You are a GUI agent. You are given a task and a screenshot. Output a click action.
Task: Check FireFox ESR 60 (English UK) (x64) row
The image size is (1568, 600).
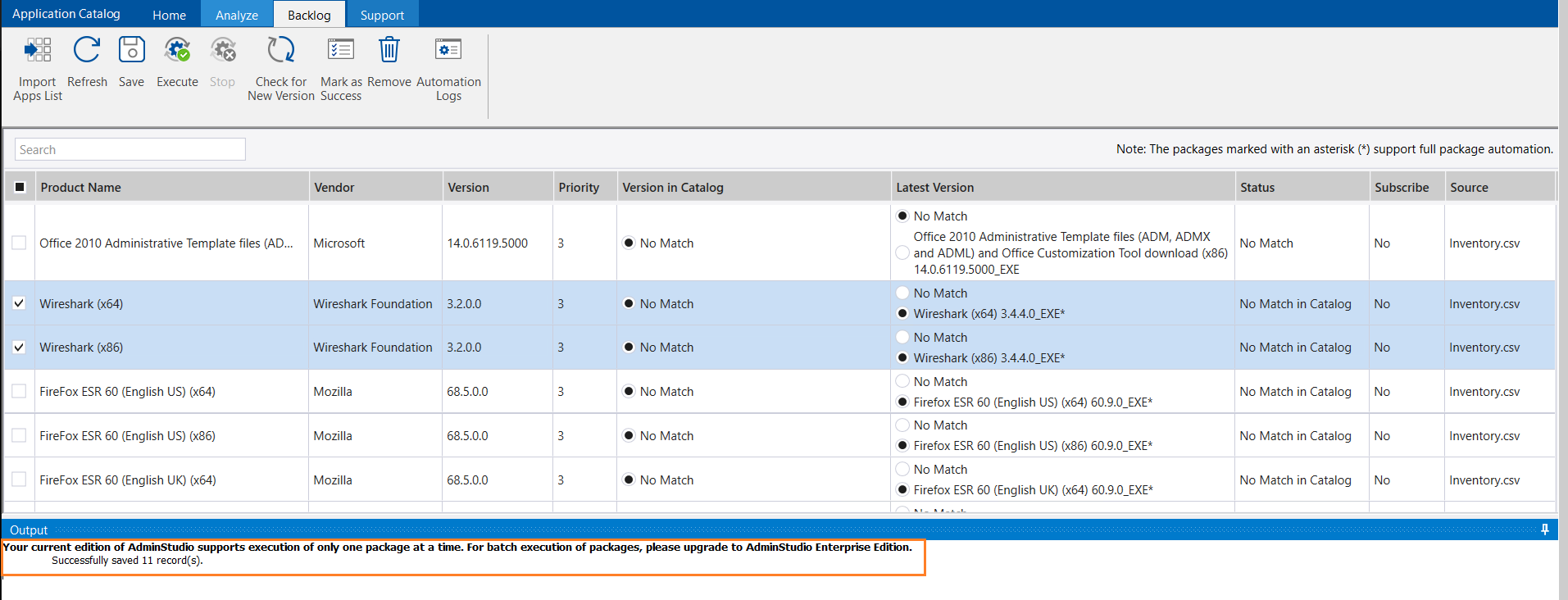point(19,480)
